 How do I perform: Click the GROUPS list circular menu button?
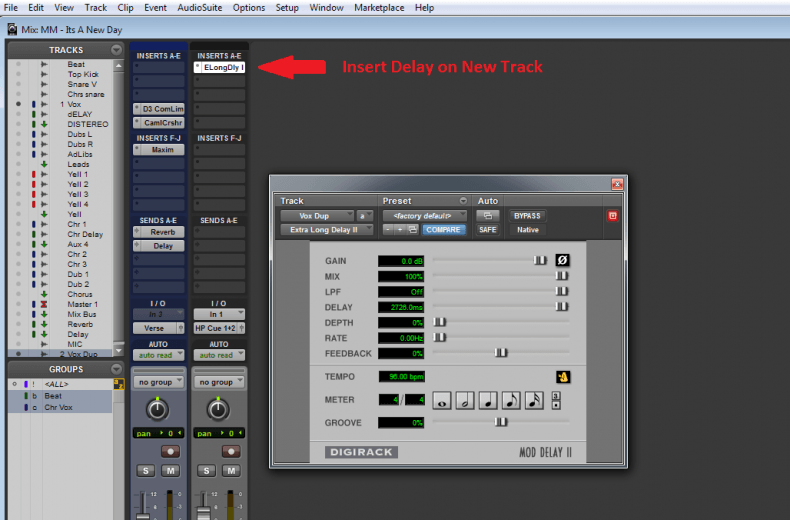(116, 369)
